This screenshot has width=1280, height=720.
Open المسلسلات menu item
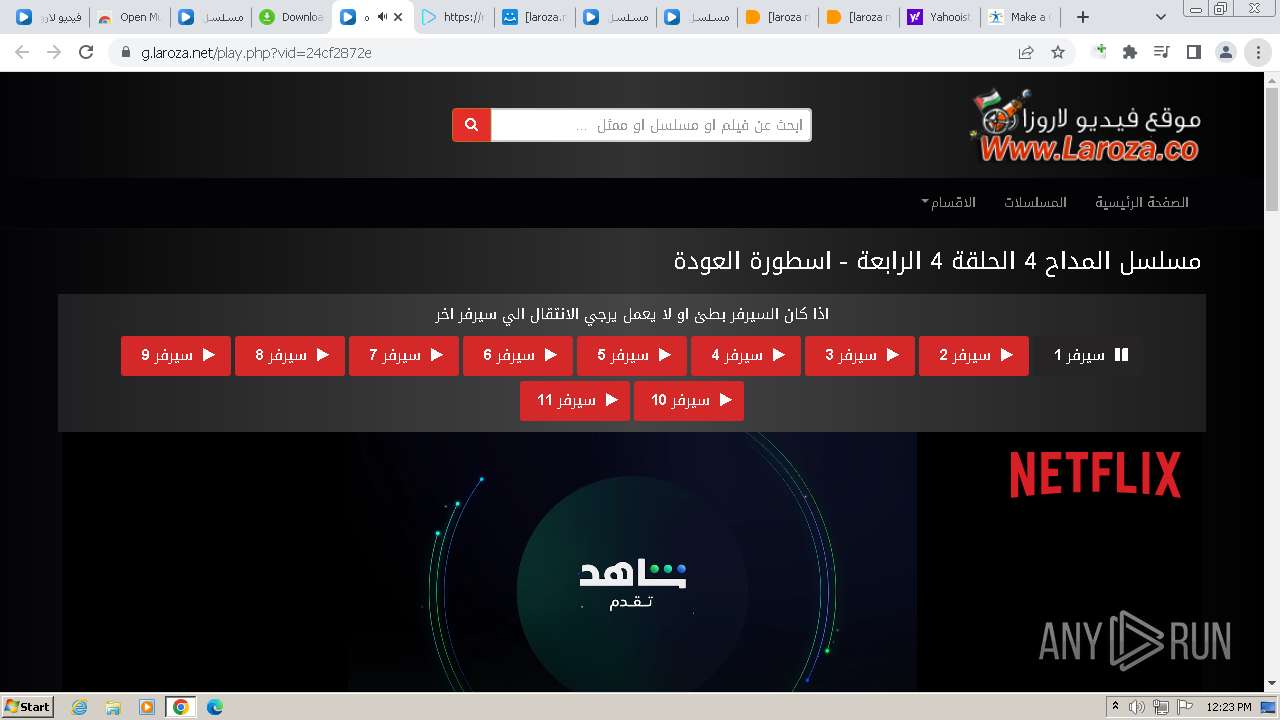(x=1035, y=202)
